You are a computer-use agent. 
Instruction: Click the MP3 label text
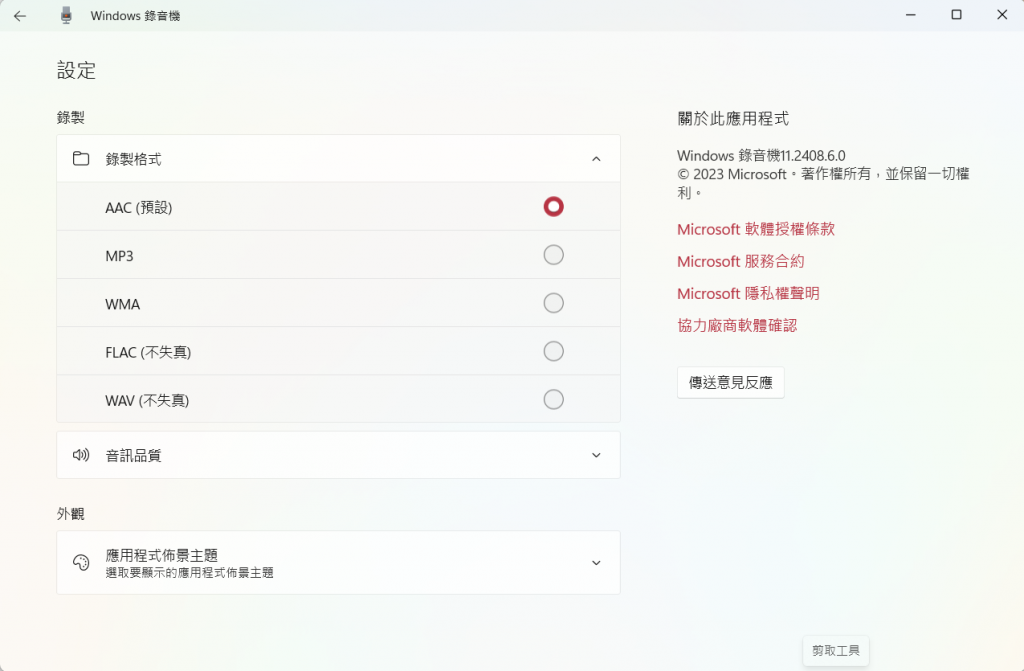coord(119,256)
